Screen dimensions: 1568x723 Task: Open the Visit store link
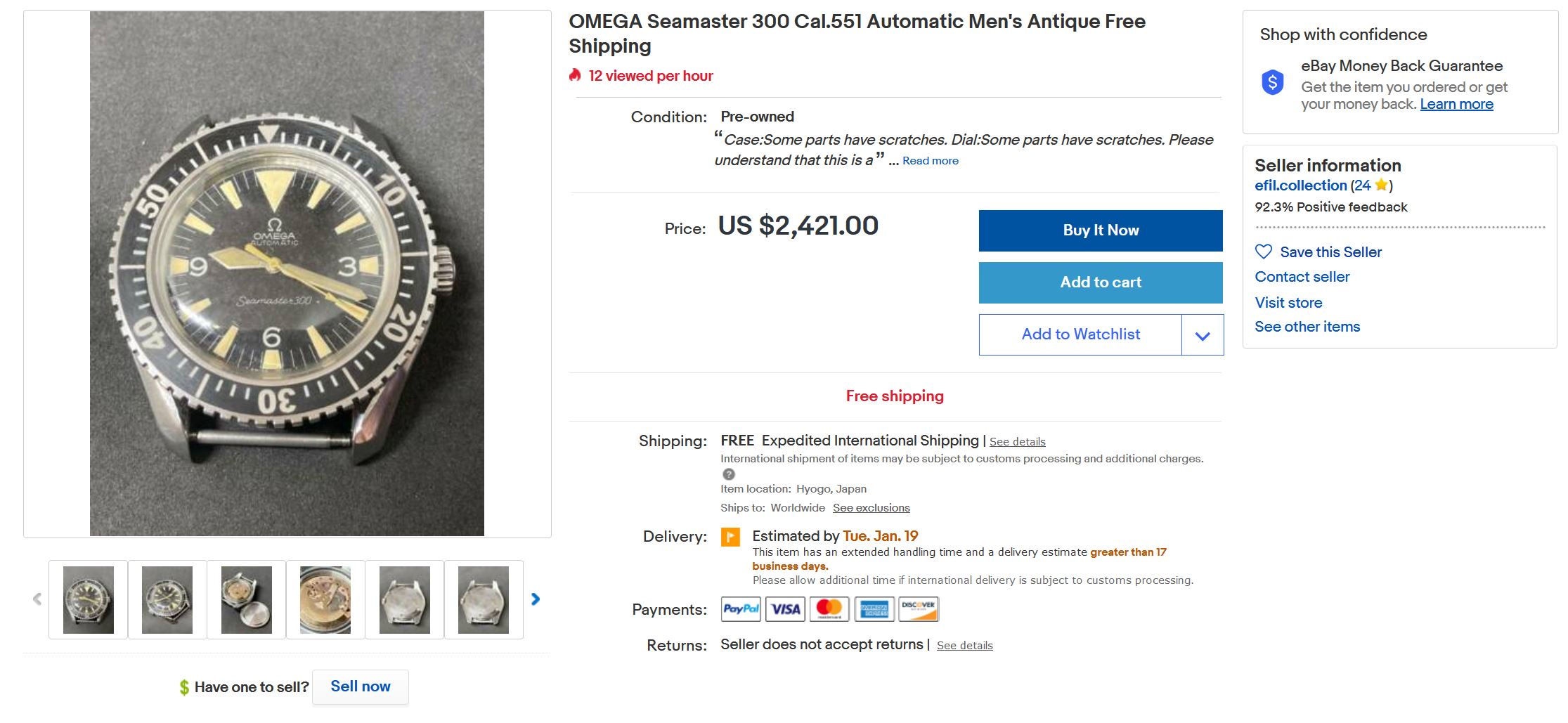pyautogui.click(x=1288, y=303)
